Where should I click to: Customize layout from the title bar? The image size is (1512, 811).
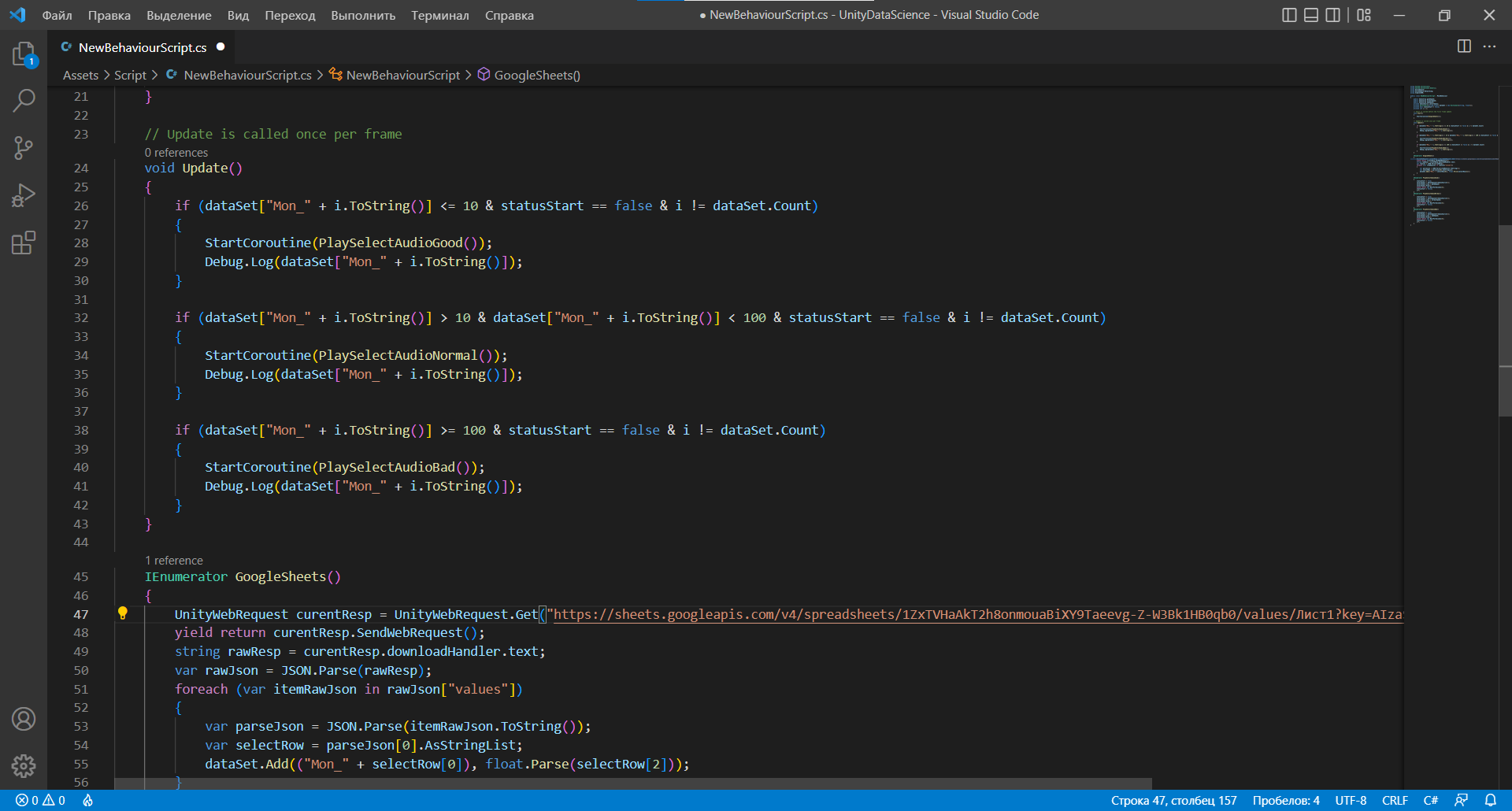click(1365, 15)
